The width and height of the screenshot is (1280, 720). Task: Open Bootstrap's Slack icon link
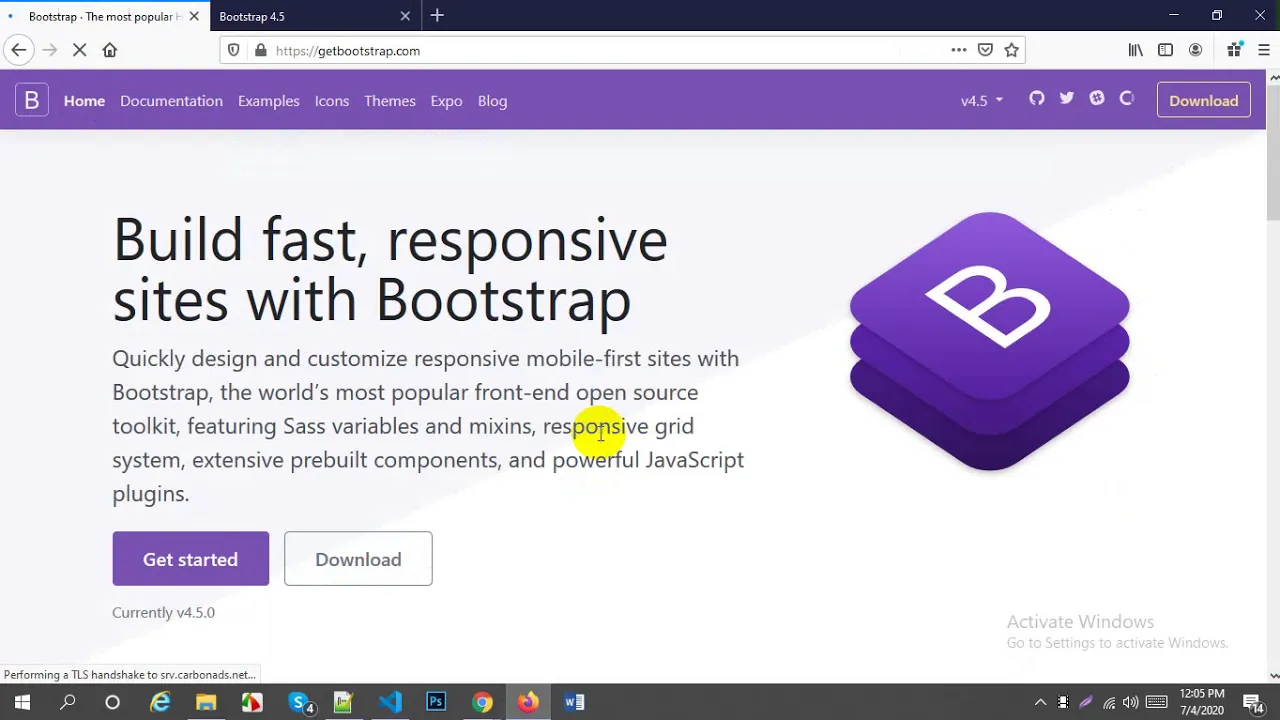click(x=1097, y=98)
